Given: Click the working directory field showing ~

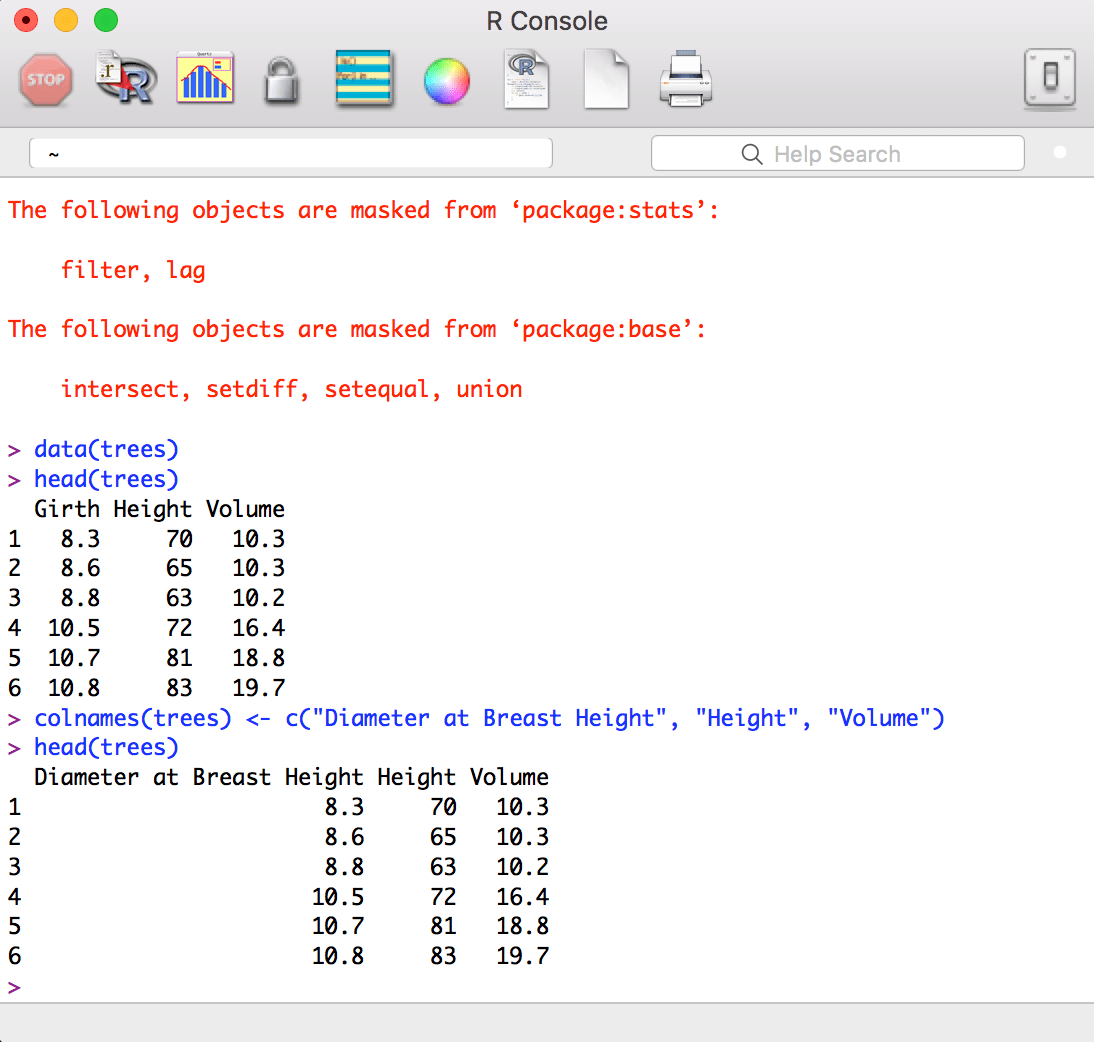Looking at the screenshot, I should pos(290,152).
